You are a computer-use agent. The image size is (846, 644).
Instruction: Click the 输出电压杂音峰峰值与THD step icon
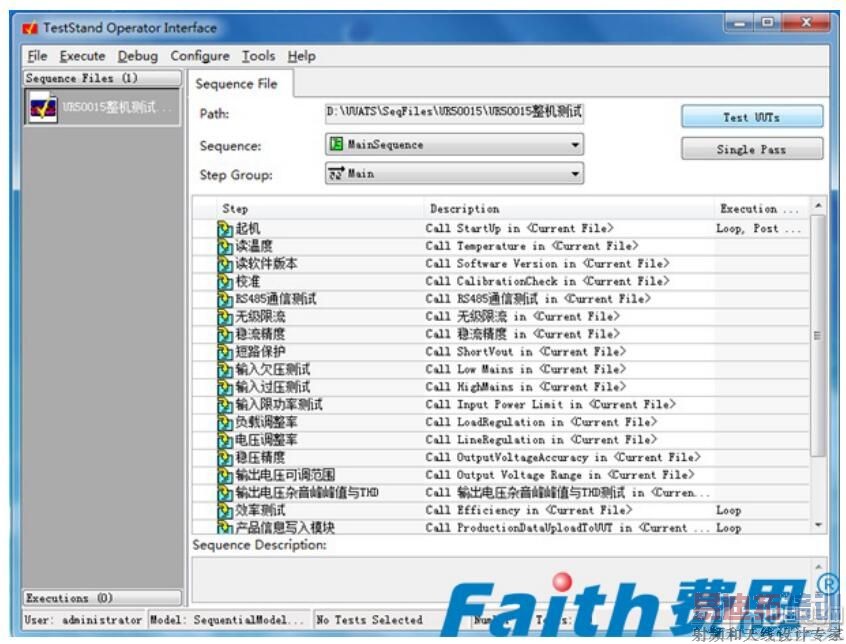224,494
